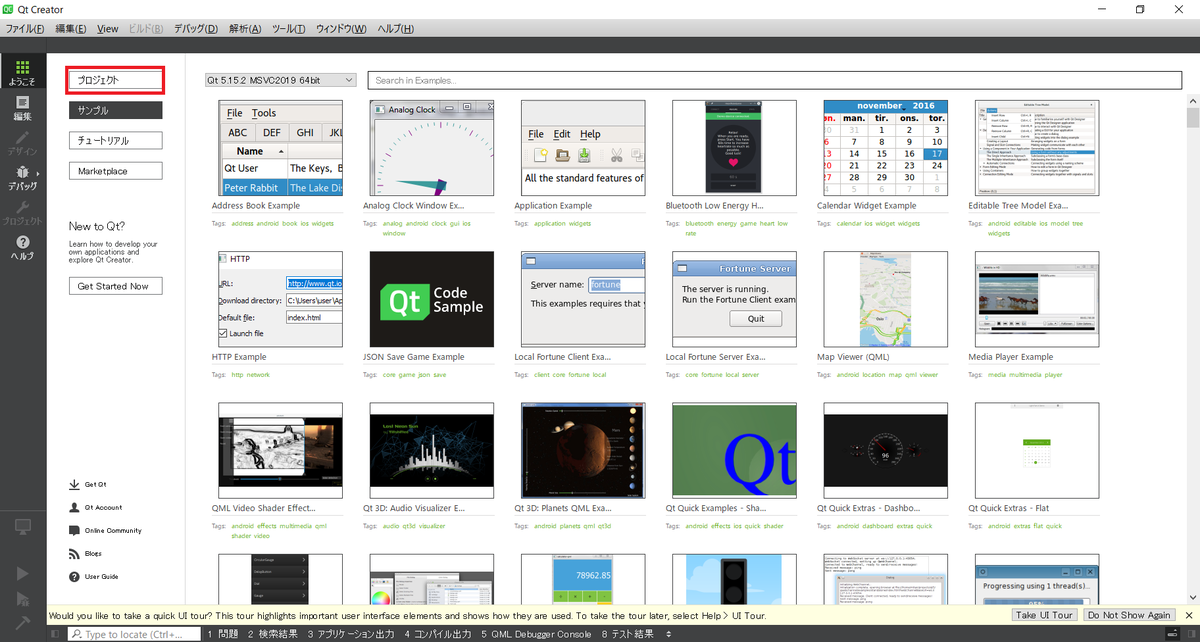Open the Editable Tree Model example thumbnail
Image resolution: width=1200 pixels, height=642 pixels.
pos(1037,147)
